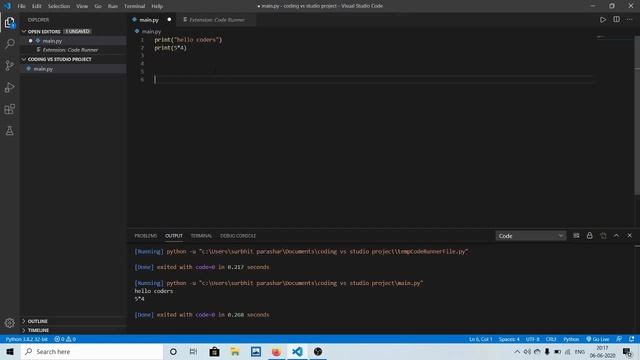Open the Terminal menu
Screen dimensions: 640x360
tap(134, 6)
